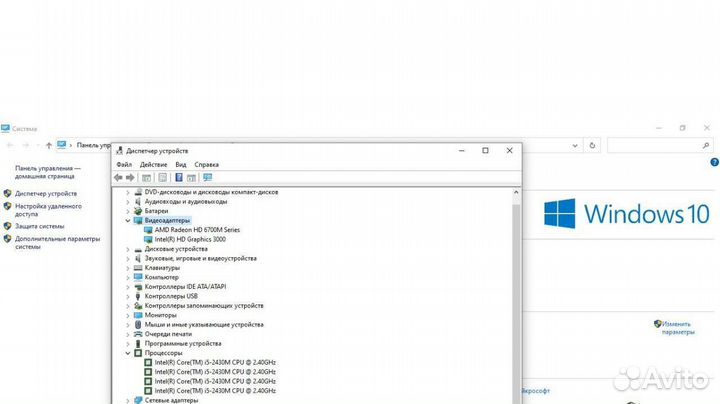Screen dimensions: 720x404
Task: Click the blue help icon in System window
Action: 714,162
